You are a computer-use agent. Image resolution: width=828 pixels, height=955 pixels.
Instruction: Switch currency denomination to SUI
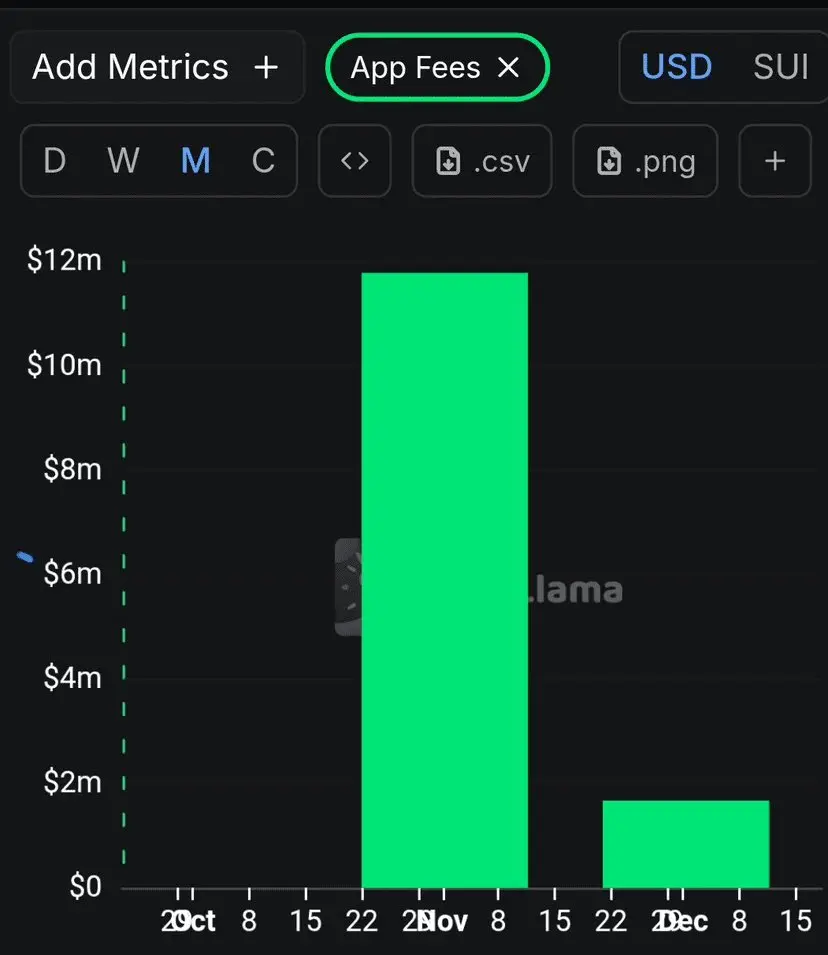(780, 67)
